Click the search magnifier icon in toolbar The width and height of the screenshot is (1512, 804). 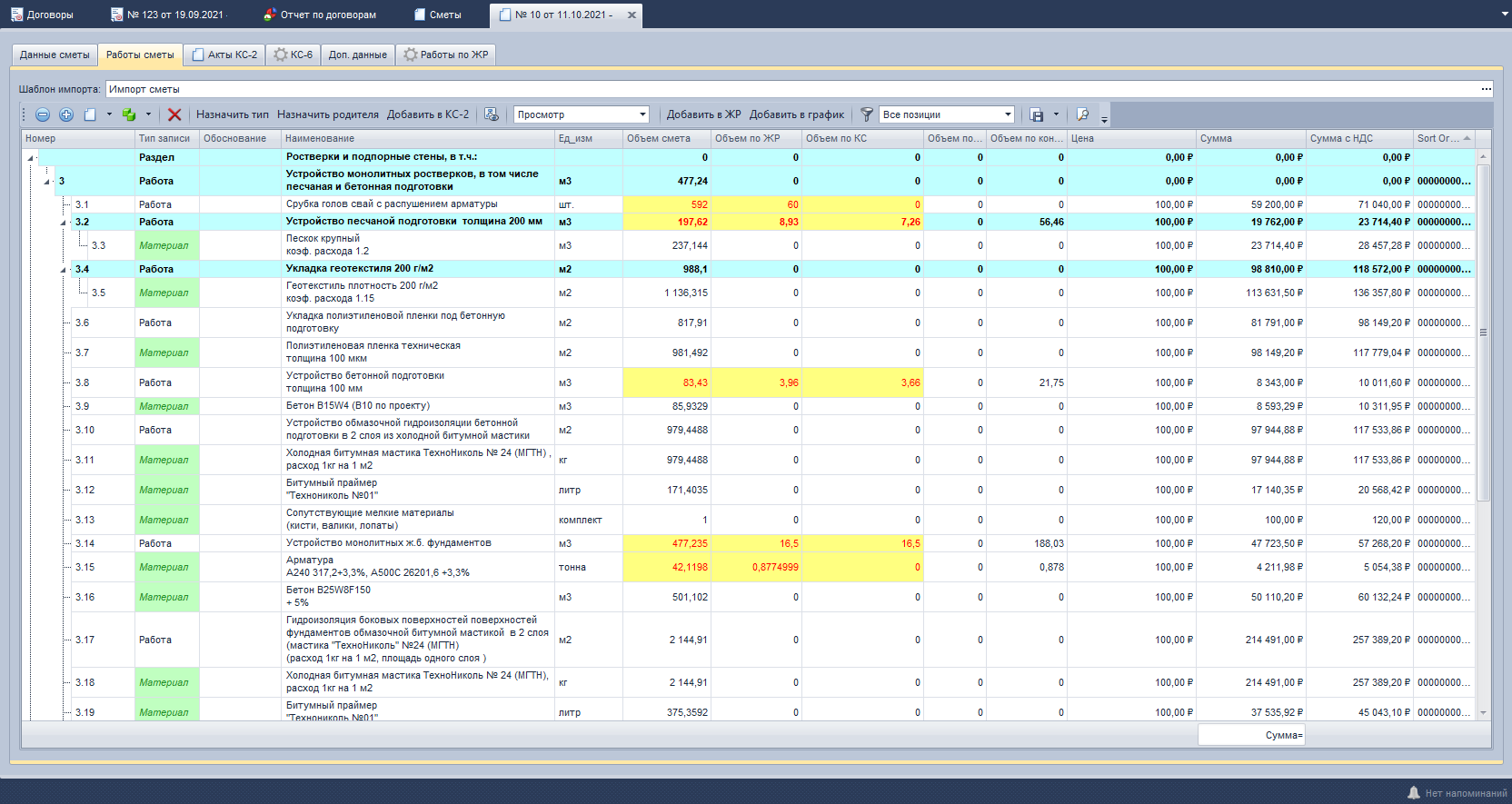coord(1082,114)
